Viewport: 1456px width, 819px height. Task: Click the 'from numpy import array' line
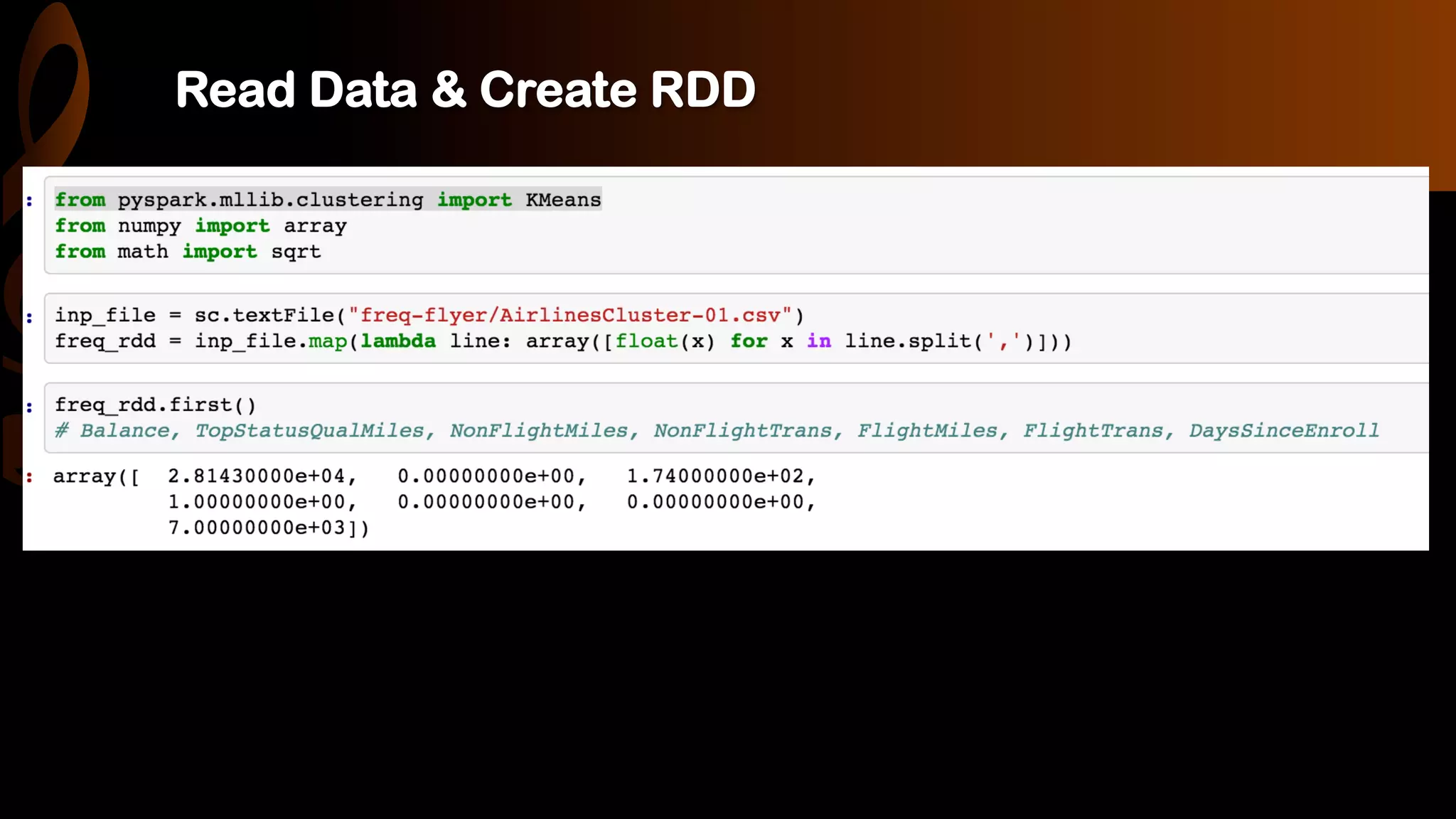[200, 226]
